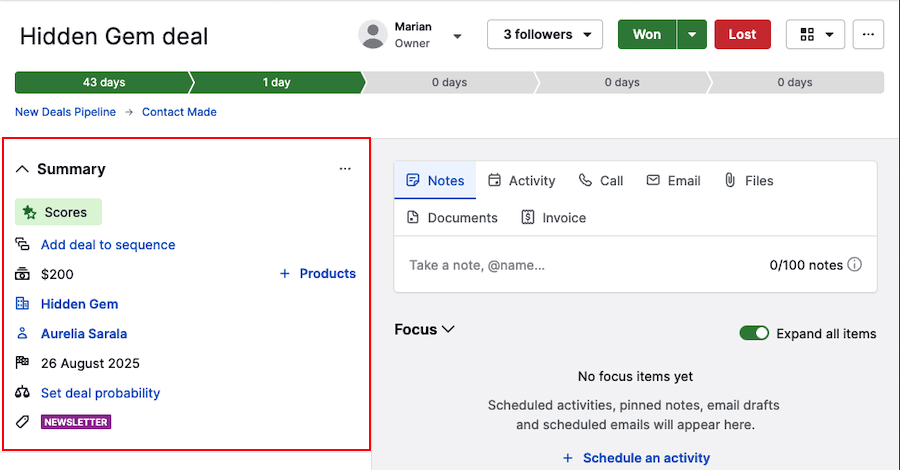
Task: Open the three-dot more options menu at top right
Action: [x=868, y=35]
